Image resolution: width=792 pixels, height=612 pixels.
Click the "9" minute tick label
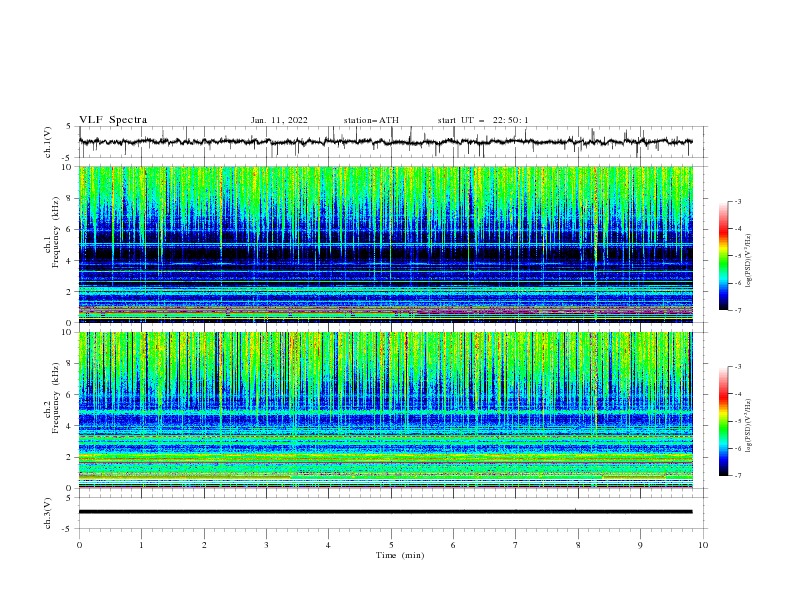(640, 545)
